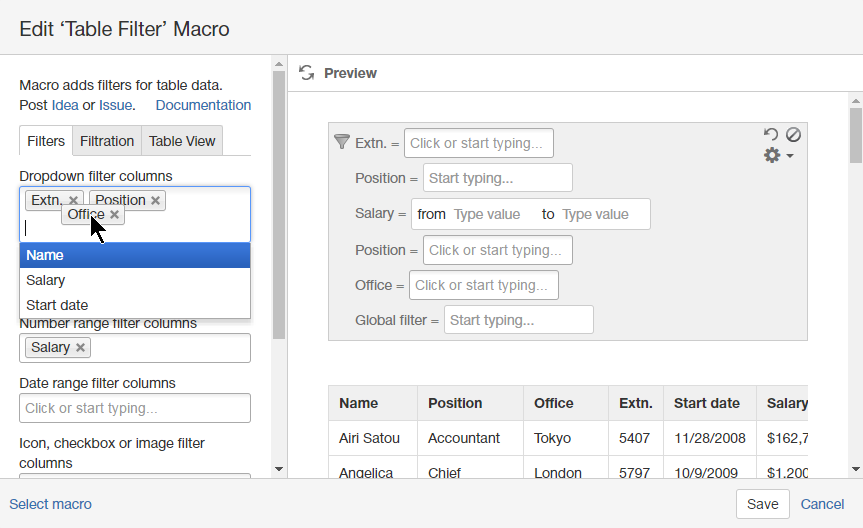Click the funnel filter icon
The height and width of the screenshot is (528, 863).
point(342,142)
